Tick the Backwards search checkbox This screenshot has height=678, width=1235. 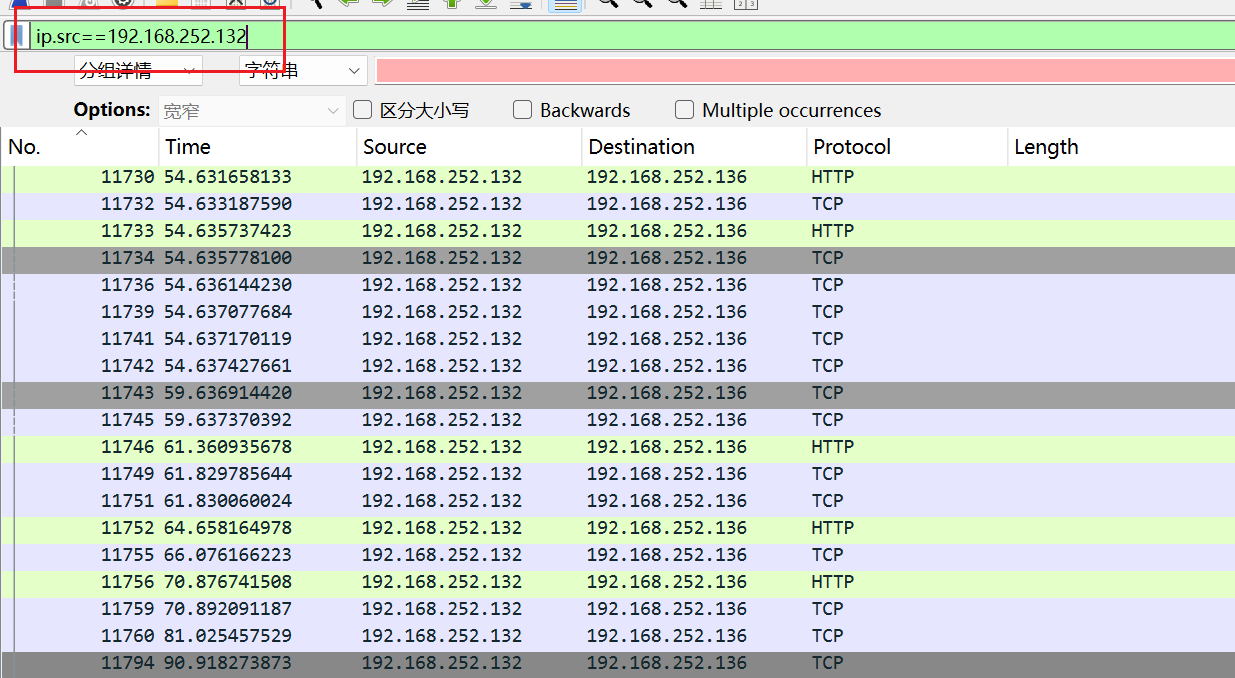point(522,110)
